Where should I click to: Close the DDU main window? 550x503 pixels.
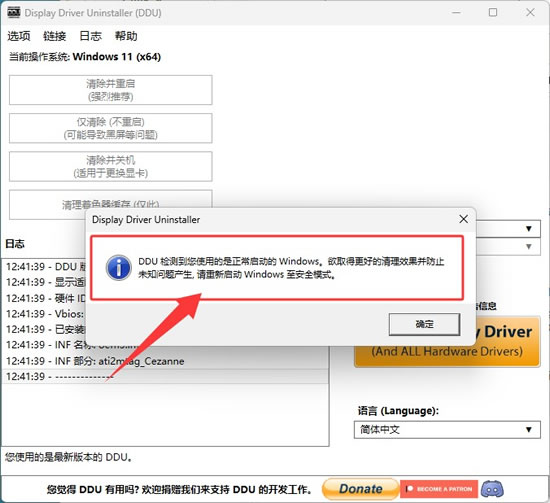pos(530,13)
